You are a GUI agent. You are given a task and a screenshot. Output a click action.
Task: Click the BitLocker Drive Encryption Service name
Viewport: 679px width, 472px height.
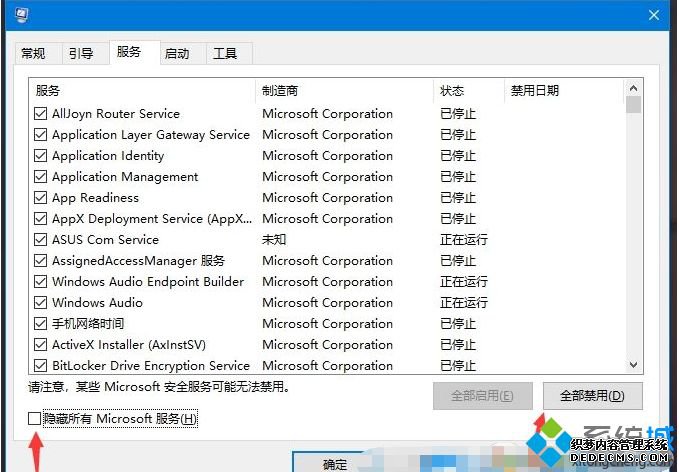coord(151,365)
